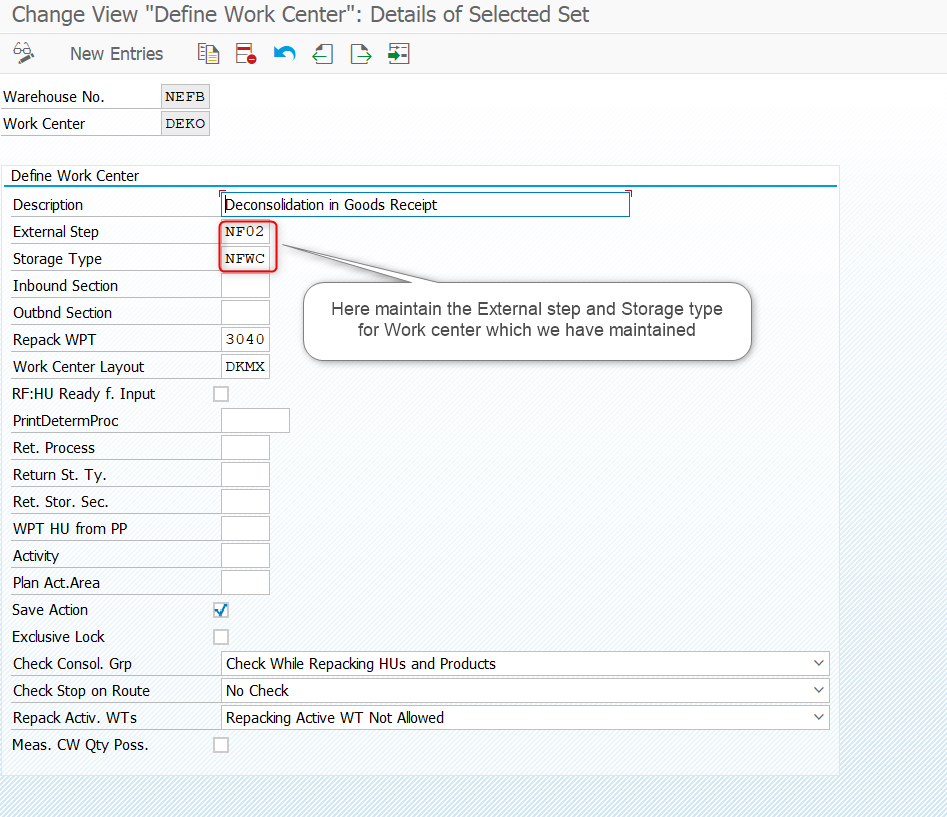Viewport: 947px width, 817px height.
Task: Click the Warehouse No. value NEFB
Action: 185,97
